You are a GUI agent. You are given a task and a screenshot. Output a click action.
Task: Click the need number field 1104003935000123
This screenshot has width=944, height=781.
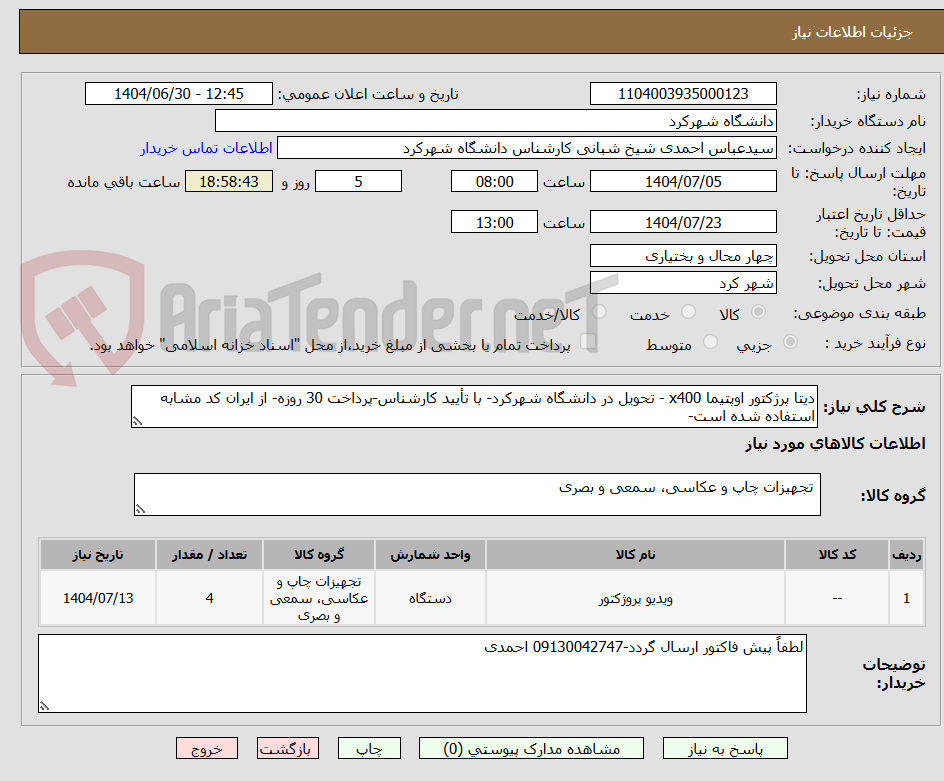pos(685,93)
